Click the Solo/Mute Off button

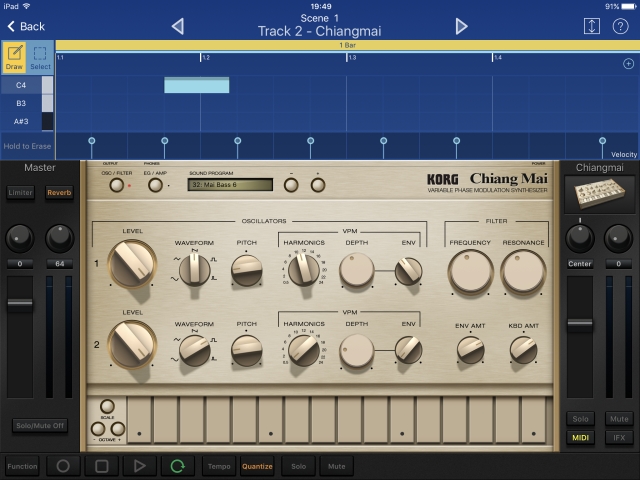tap(39, 426)
